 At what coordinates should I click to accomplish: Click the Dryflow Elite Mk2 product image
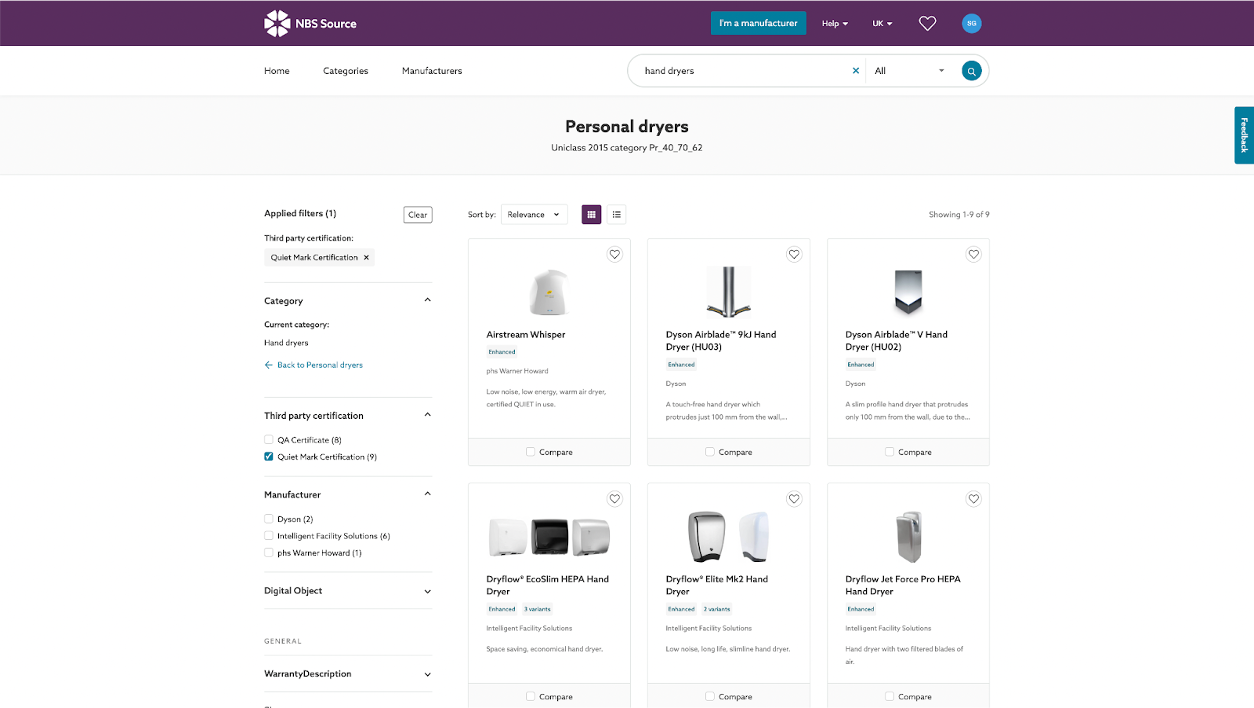click(728, 537)
